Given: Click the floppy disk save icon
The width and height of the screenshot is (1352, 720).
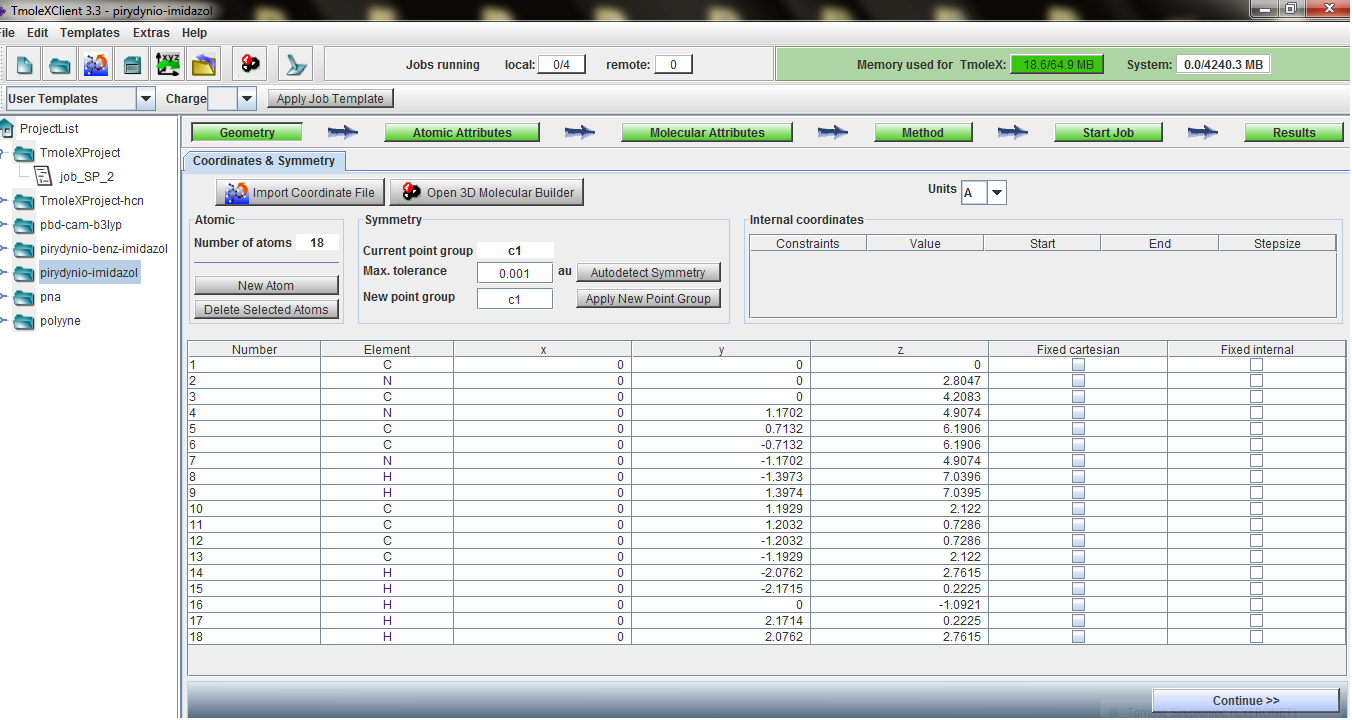Looking at the screenshot, I should click(x=132, y=65).
